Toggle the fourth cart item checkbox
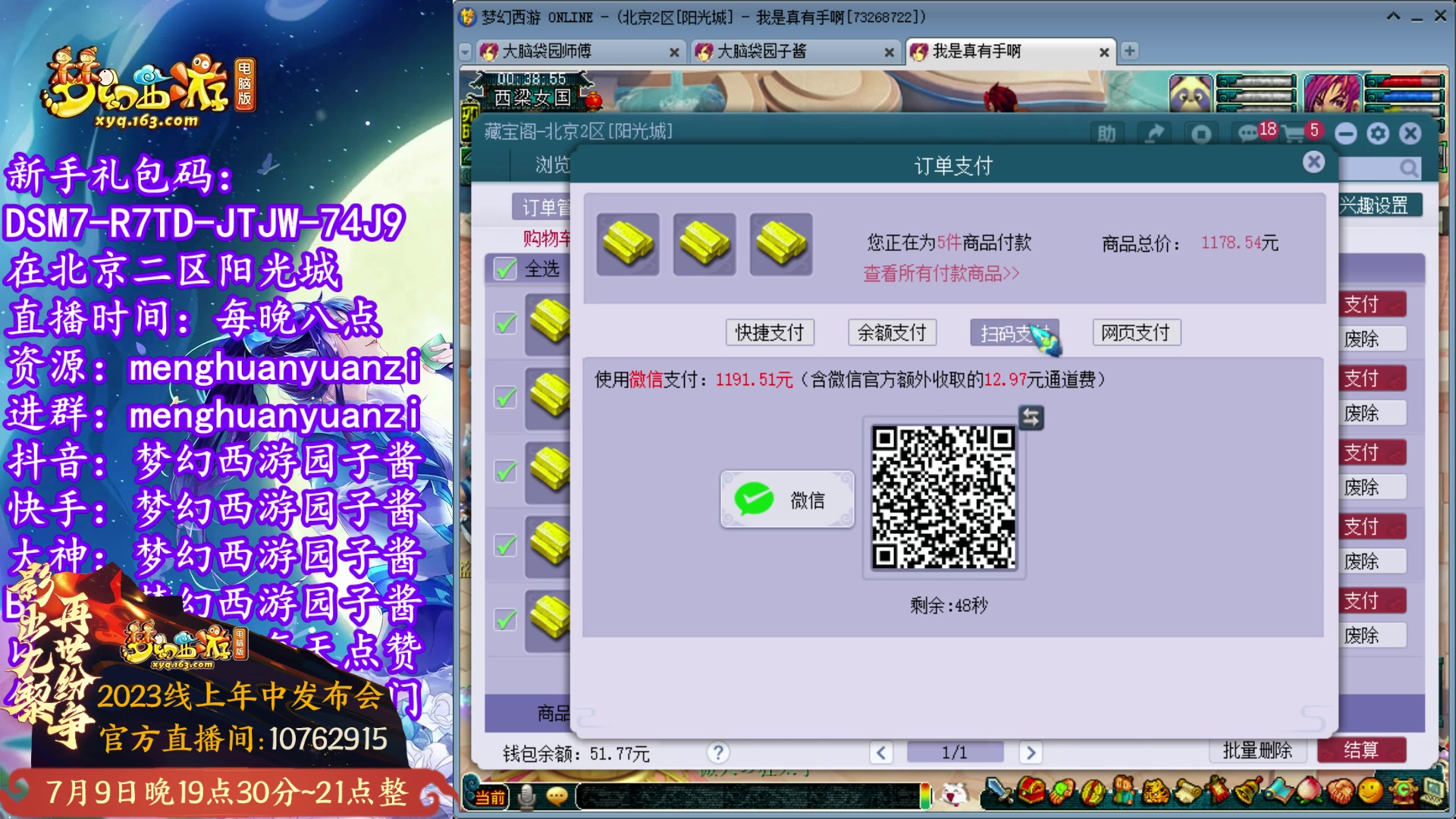This screenshot has width=1456, height=819. click(x=505, y=545)
